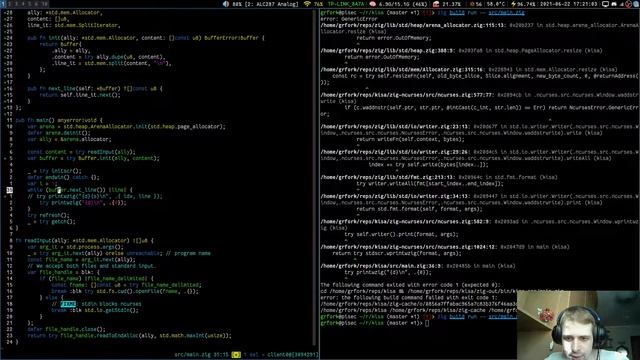Click 'pub fn main() anyerror!void' line in editor
Viewport: 640px width, 360px height.
[59, 120]
